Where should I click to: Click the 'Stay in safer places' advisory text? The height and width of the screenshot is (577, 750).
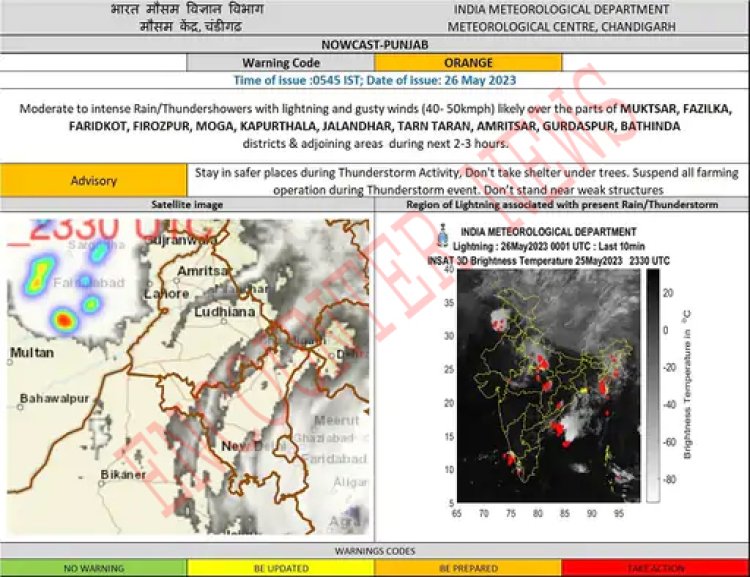[x=466, y=181]
